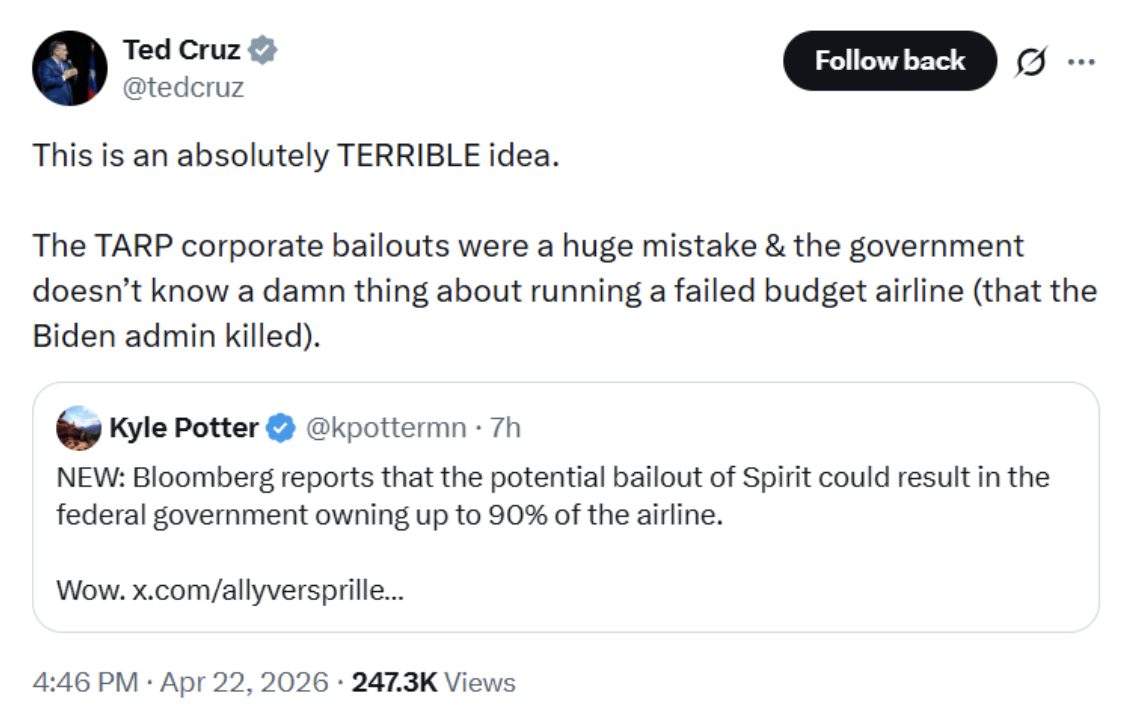Open the 247.3K Views count
This screenshot has height=706, width=1132.
432,683
